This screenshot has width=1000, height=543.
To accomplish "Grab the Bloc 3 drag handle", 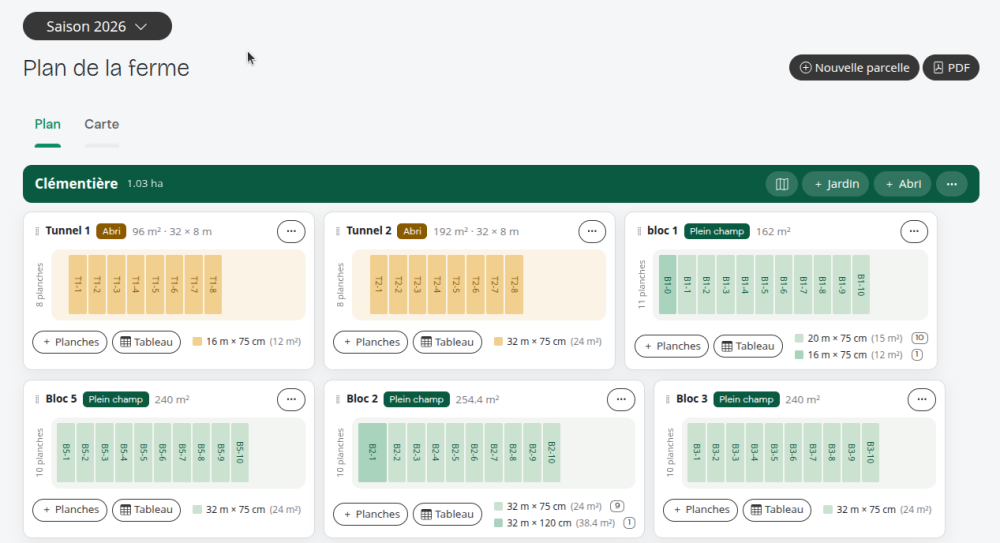I will tap(668, 399).
